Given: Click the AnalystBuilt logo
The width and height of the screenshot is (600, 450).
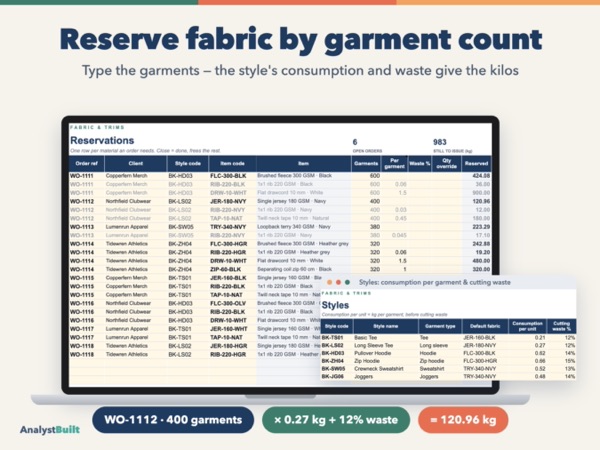Looking at the screenshot, I should point(50,430).
